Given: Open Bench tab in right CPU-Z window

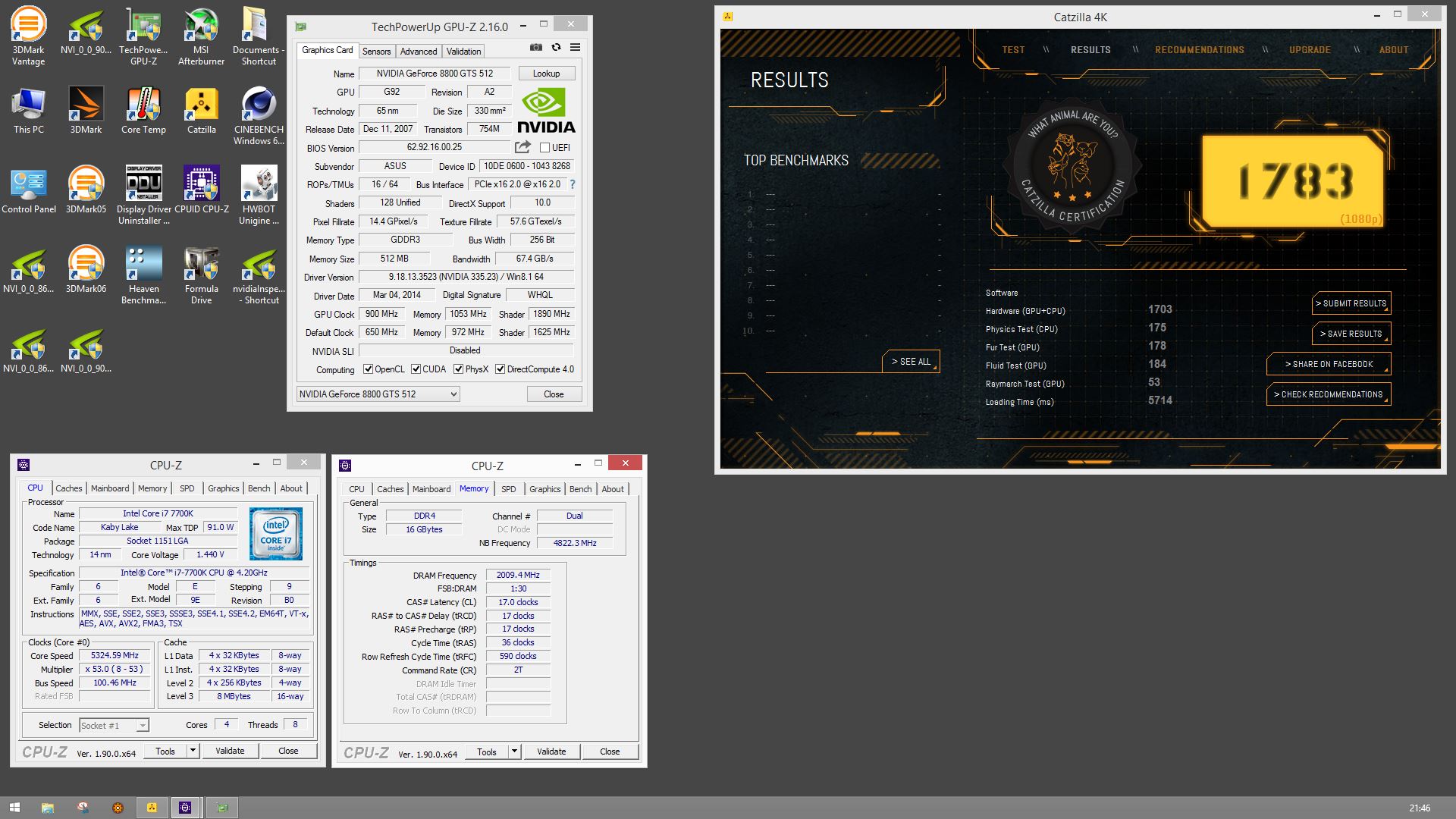Looking at the screenshot, I should [x=580, y=489].
